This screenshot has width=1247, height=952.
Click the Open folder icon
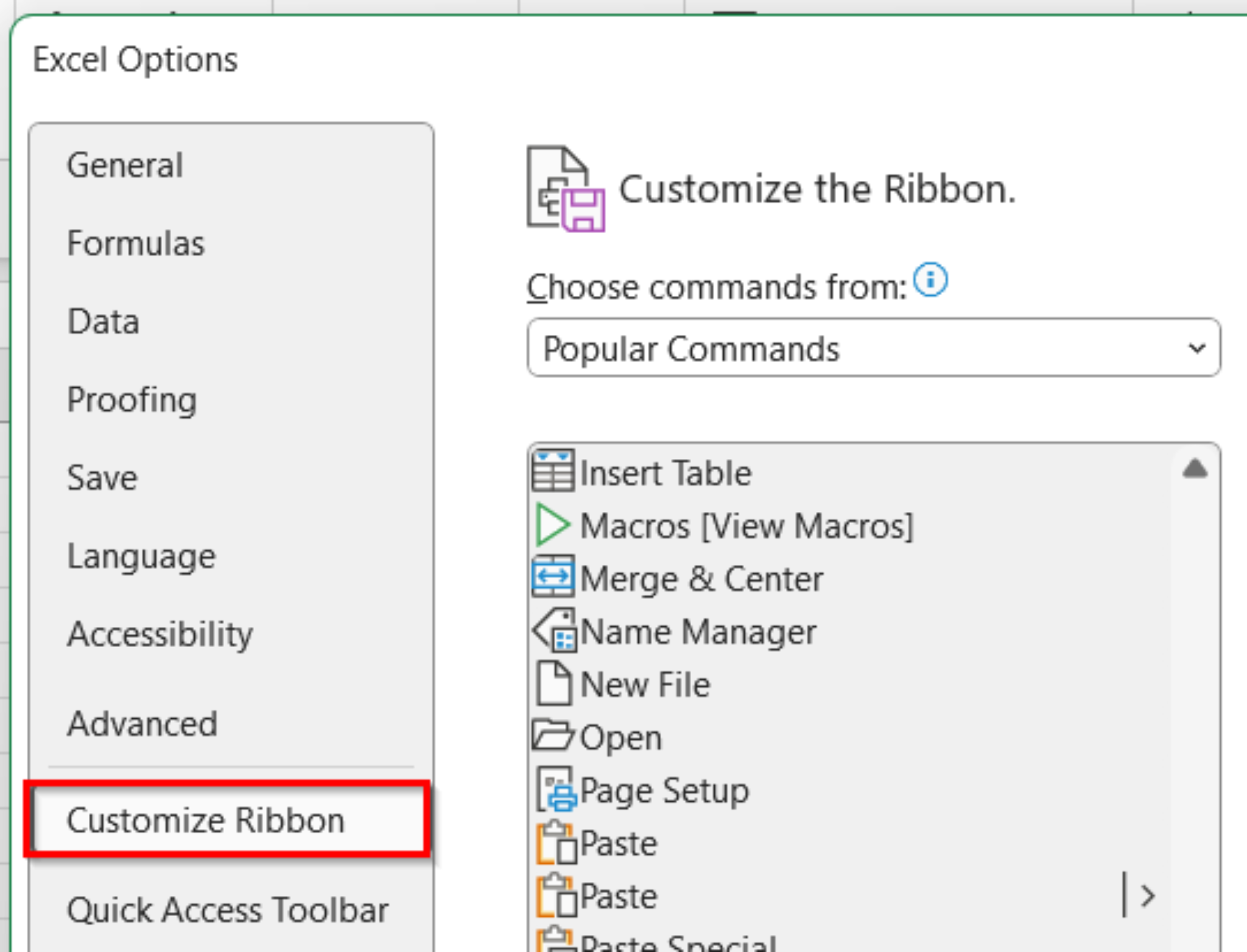point(552,735)
